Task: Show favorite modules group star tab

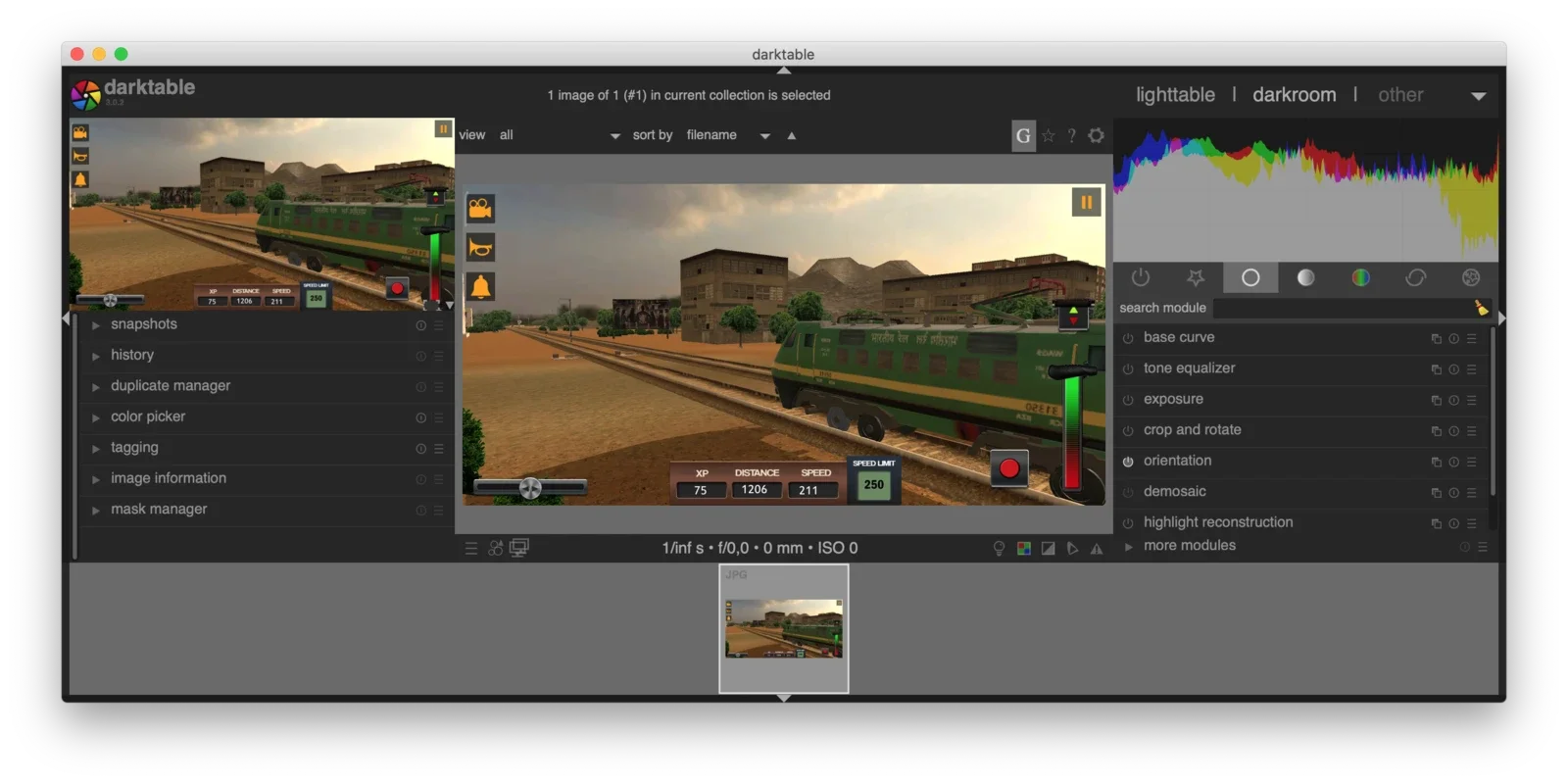Action: coord(1196,278)
